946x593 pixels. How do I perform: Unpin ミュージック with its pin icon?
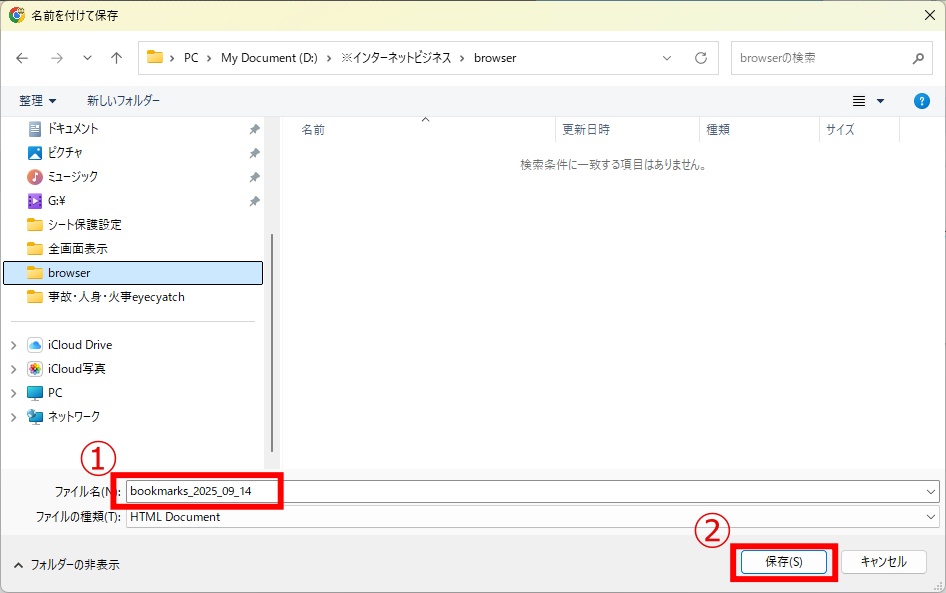tap(255, 177)
